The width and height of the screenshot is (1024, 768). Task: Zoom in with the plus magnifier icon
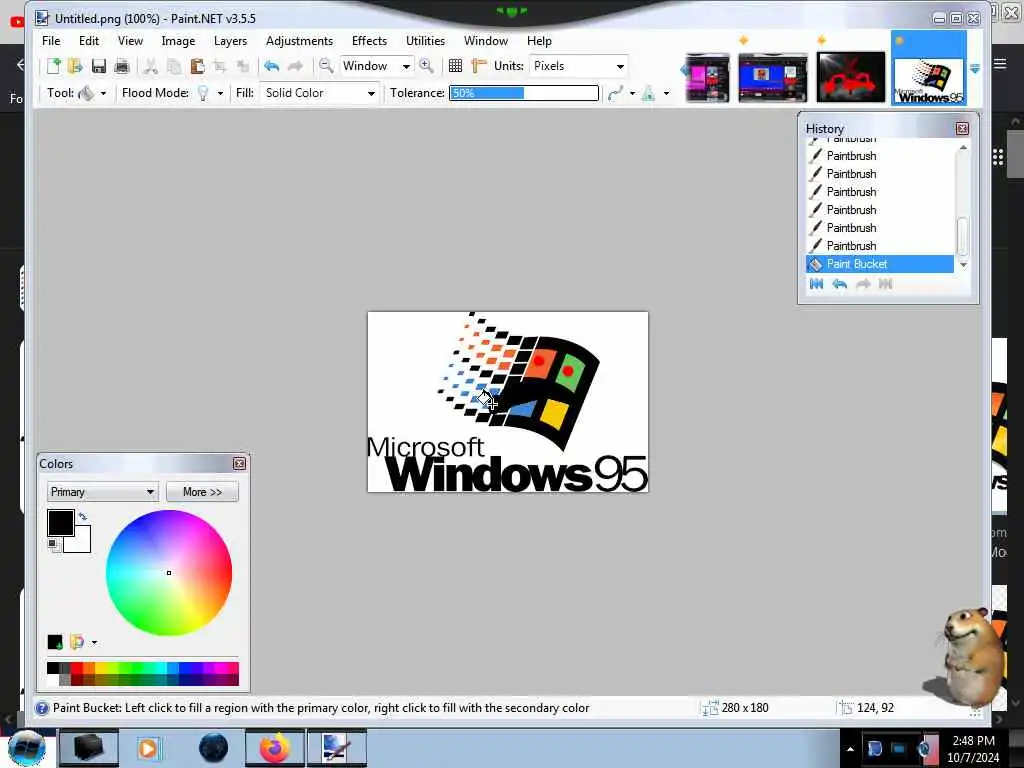(426, 66)
